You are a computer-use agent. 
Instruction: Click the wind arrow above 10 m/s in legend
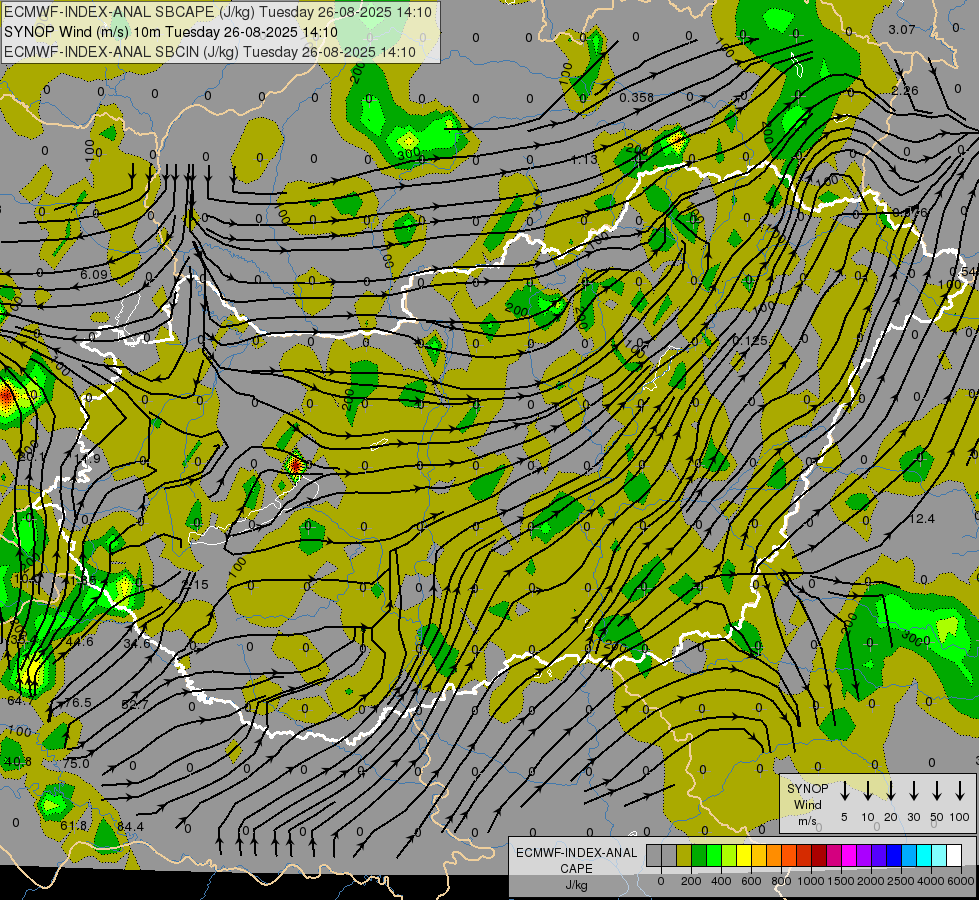(x=868, y=791)
